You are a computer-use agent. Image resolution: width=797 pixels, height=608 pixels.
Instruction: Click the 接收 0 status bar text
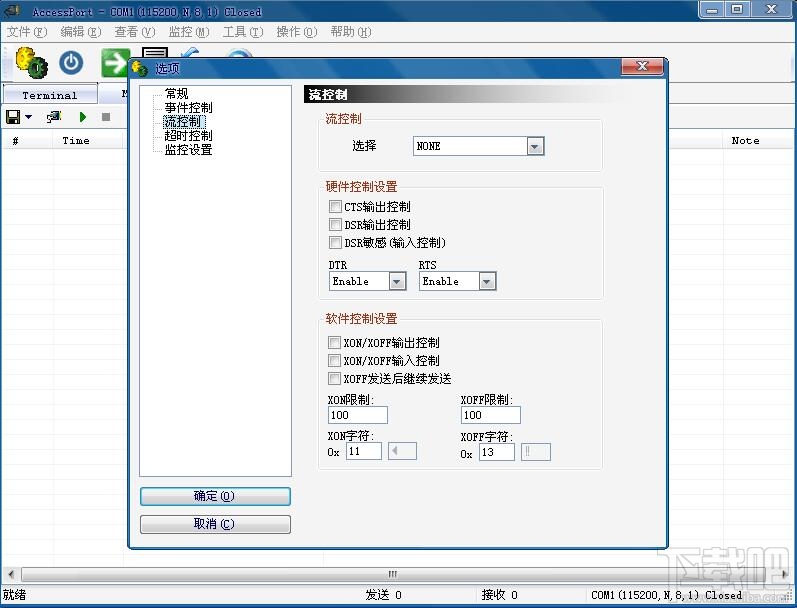[500, 595]
